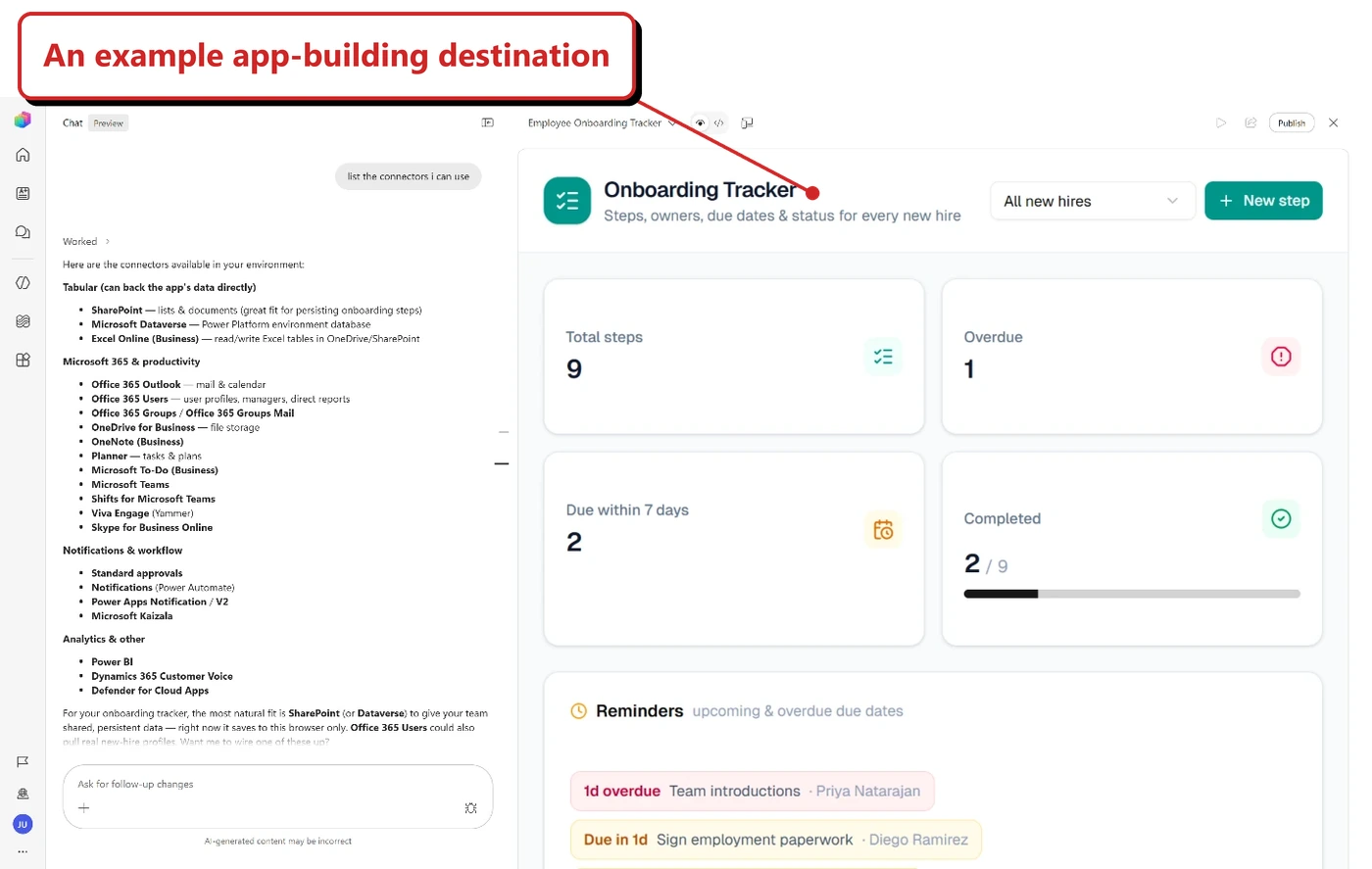
Task: Click the plus attach icon in chat input
Action: click(84, 808)
